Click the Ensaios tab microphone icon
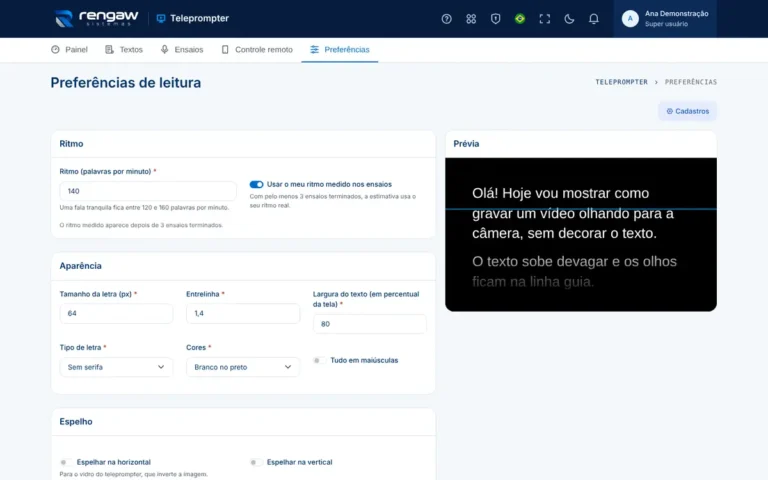 click(165, 49)
